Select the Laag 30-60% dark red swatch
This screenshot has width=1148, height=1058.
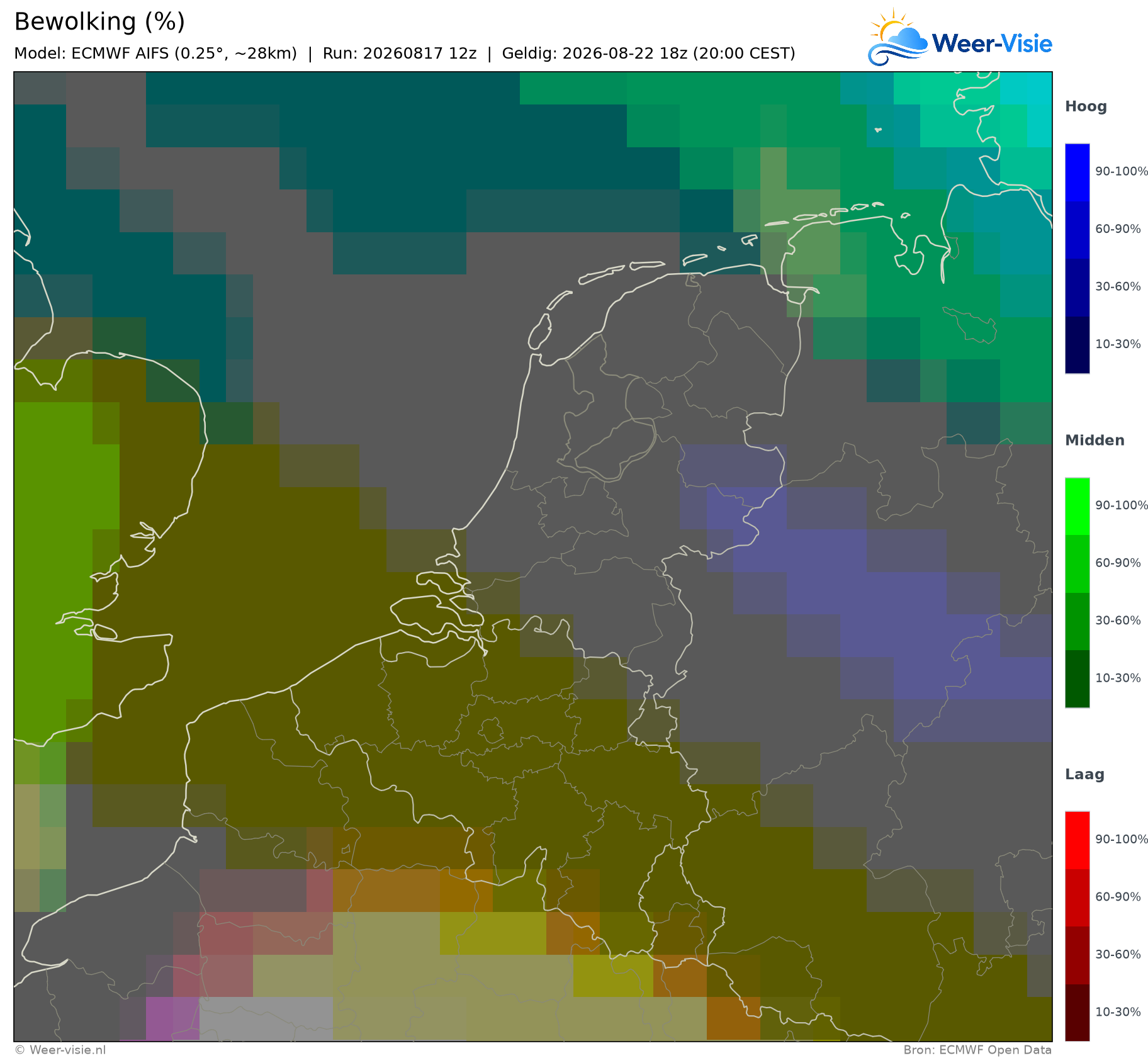[1077, 955]
